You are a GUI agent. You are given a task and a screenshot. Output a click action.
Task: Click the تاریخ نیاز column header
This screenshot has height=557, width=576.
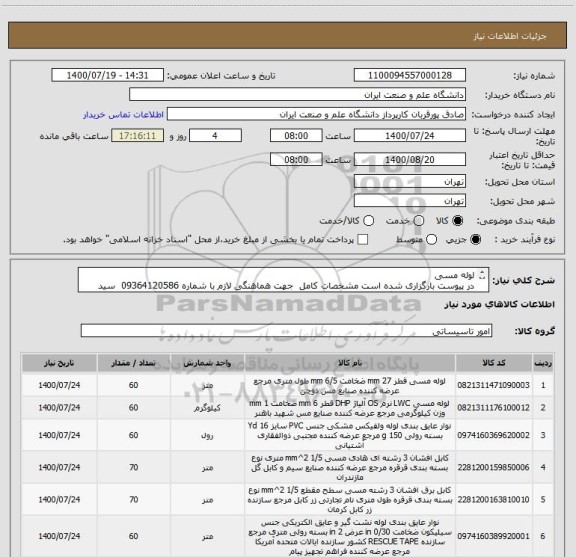pyautogui.click(x=59, y=363)
